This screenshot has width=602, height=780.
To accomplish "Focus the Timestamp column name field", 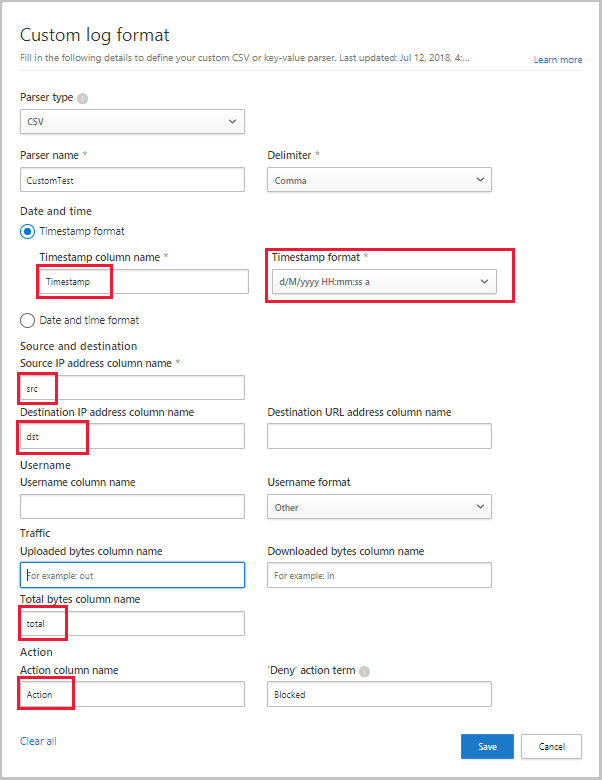I will (x=144, y=282).
